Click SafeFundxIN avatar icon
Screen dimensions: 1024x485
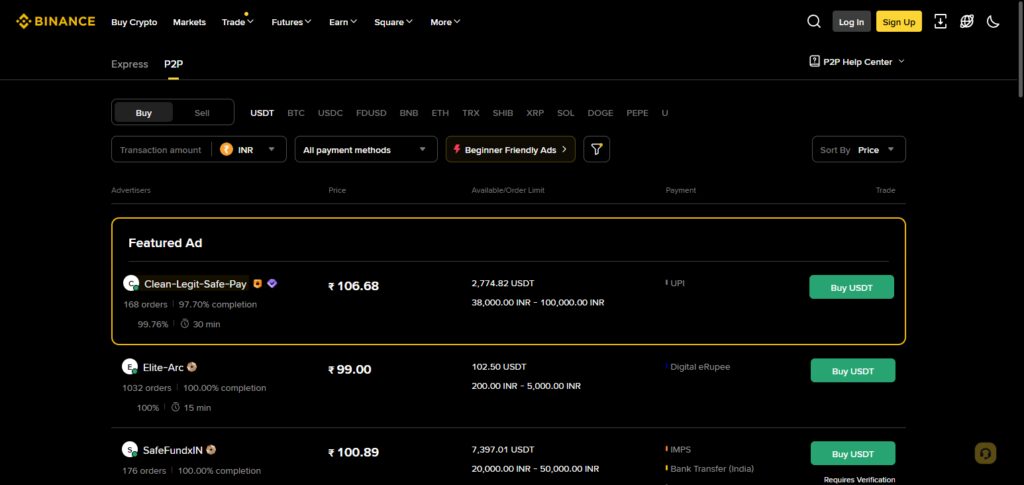point(130,450)
